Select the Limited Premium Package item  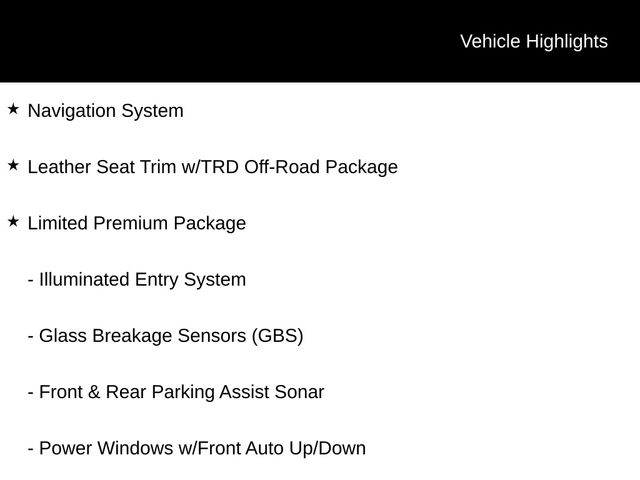click(137, 224)
